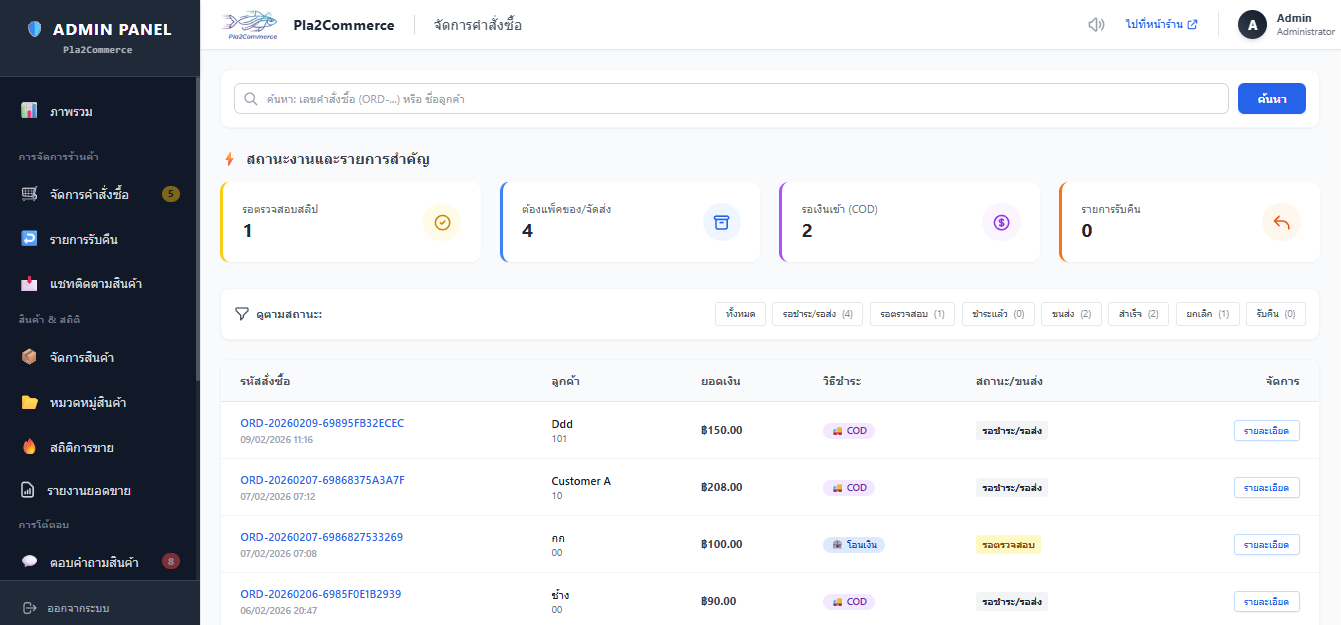
Task: Open จัดการสินค้า menu item
Action: pyautogui.click(x=99, y=357)
